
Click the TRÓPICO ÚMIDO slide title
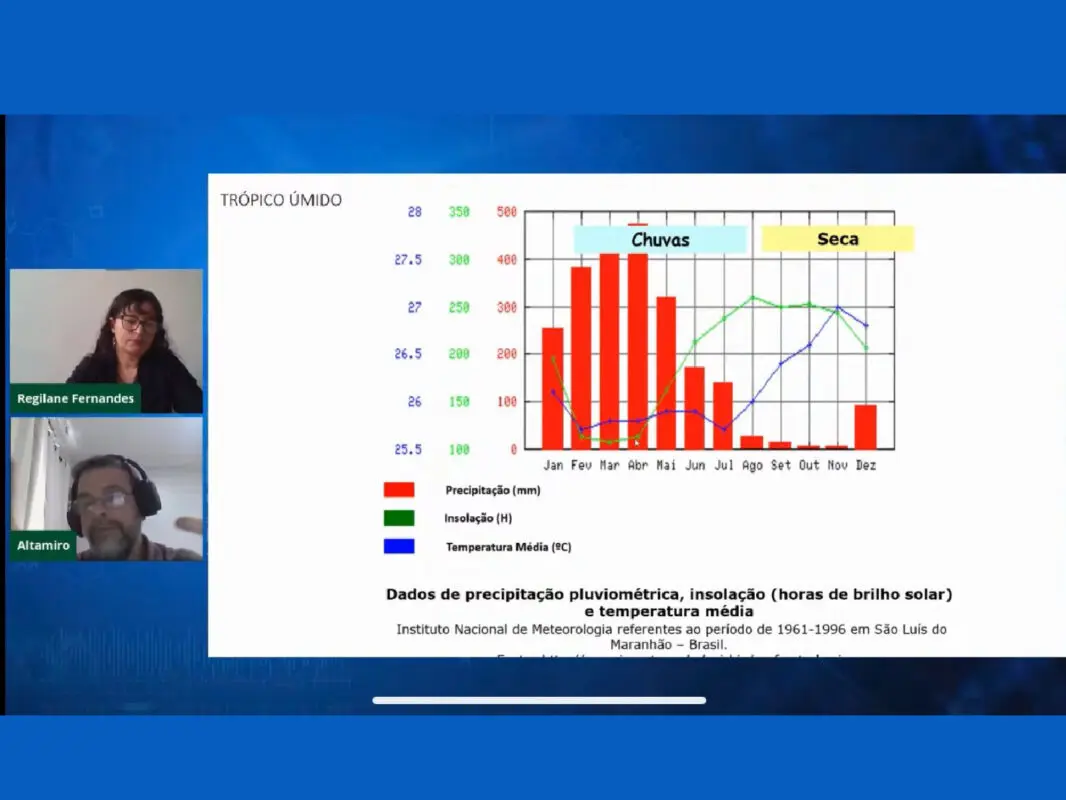click(x=281, y=200)
